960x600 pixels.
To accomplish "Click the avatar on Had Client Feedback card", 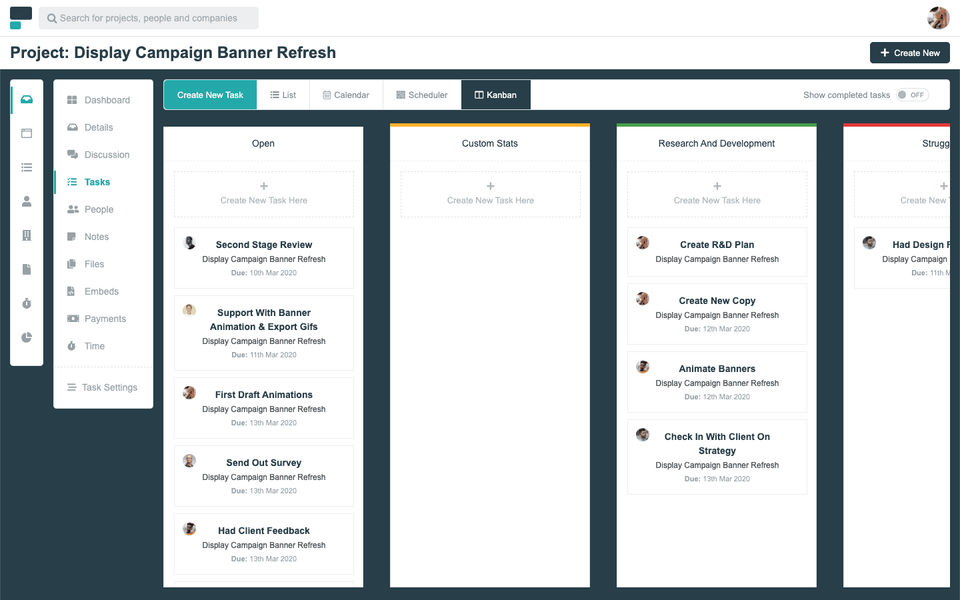I will pos(189,528).
